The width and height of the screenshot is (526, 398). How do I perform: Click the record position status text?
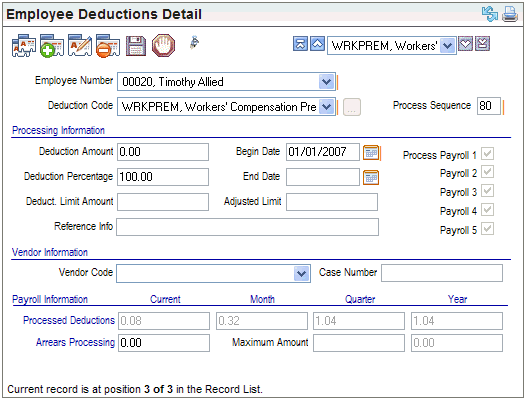click(x=135, y=389)
